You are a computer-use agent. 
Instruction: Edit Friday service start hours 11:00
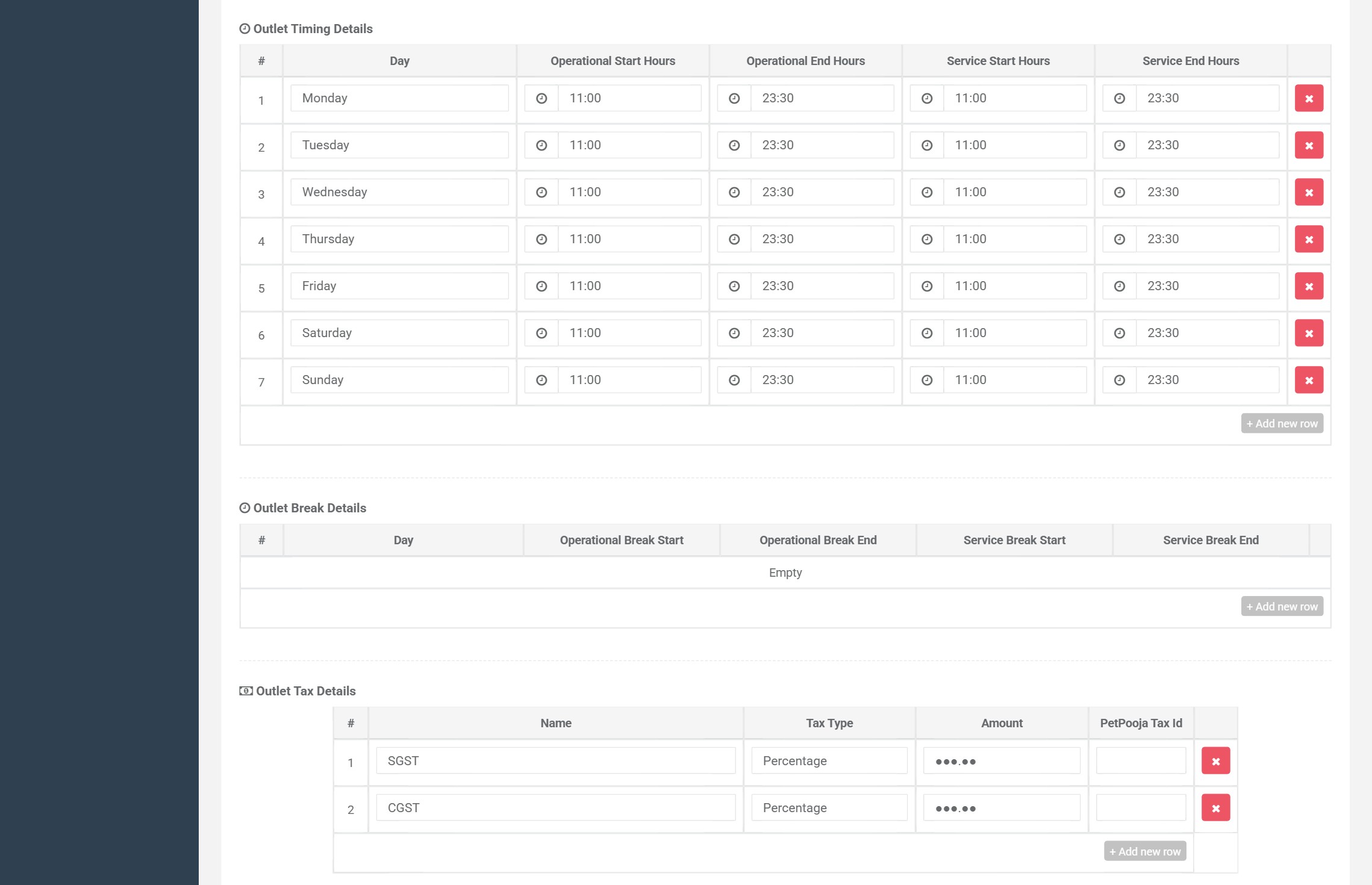[1015, 286]
